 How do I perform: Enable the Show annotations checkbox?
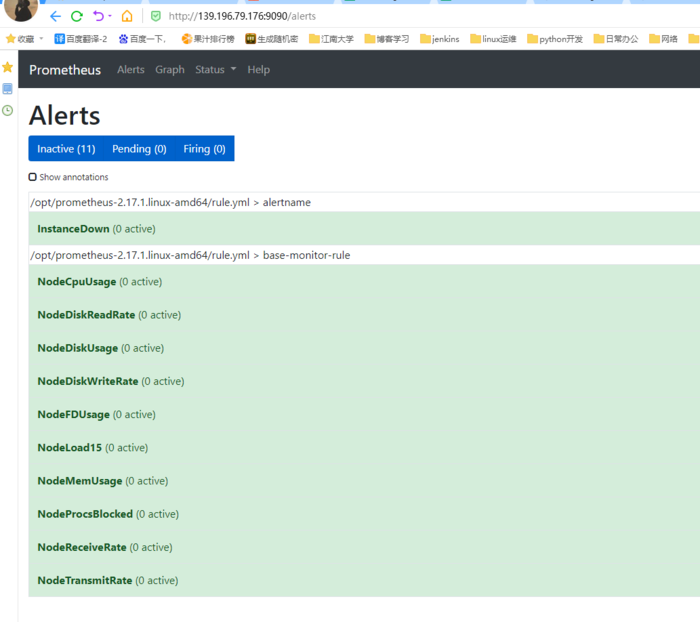coord(33,177)
